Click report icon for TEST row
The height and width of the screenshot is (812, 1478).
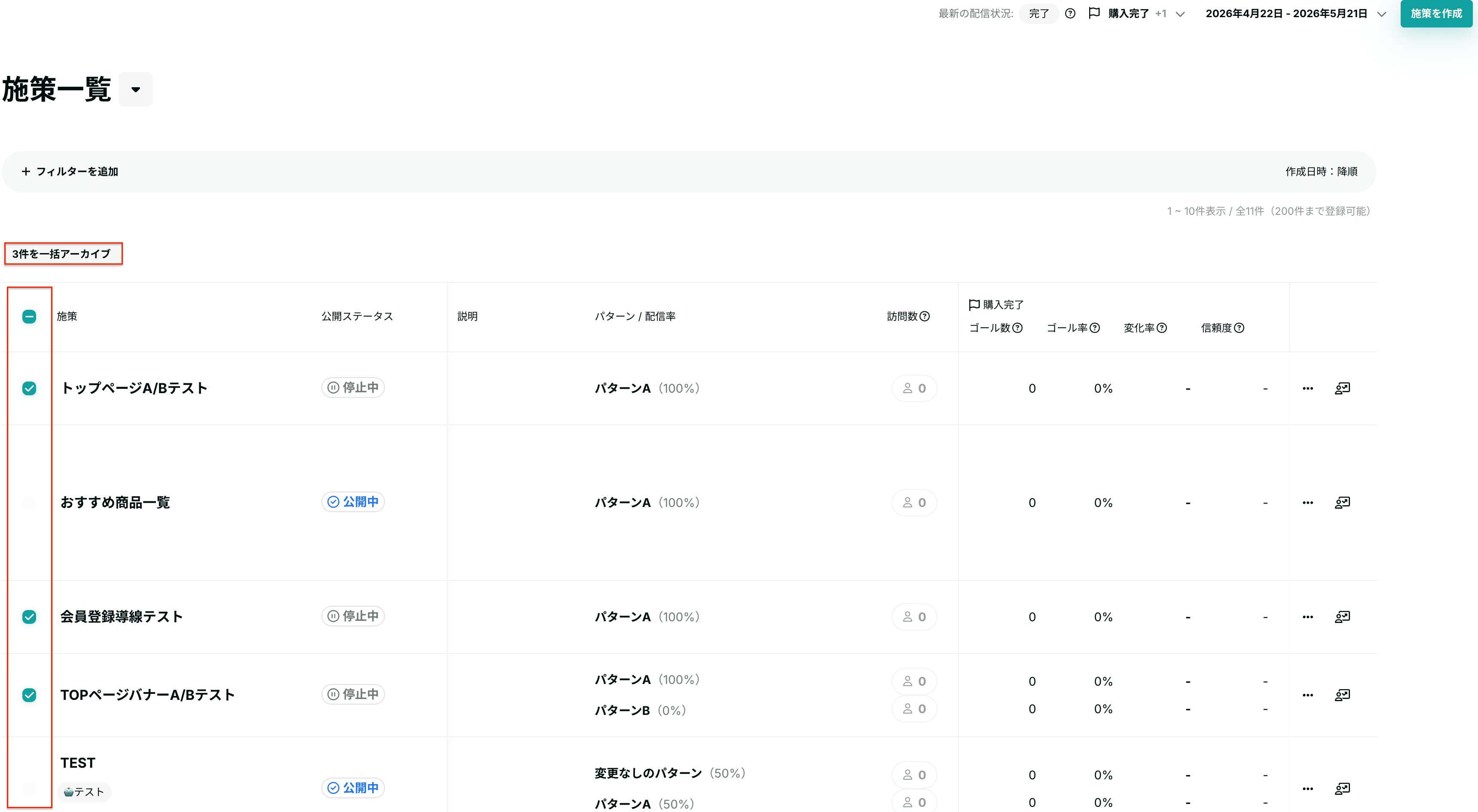(1343, 788)
